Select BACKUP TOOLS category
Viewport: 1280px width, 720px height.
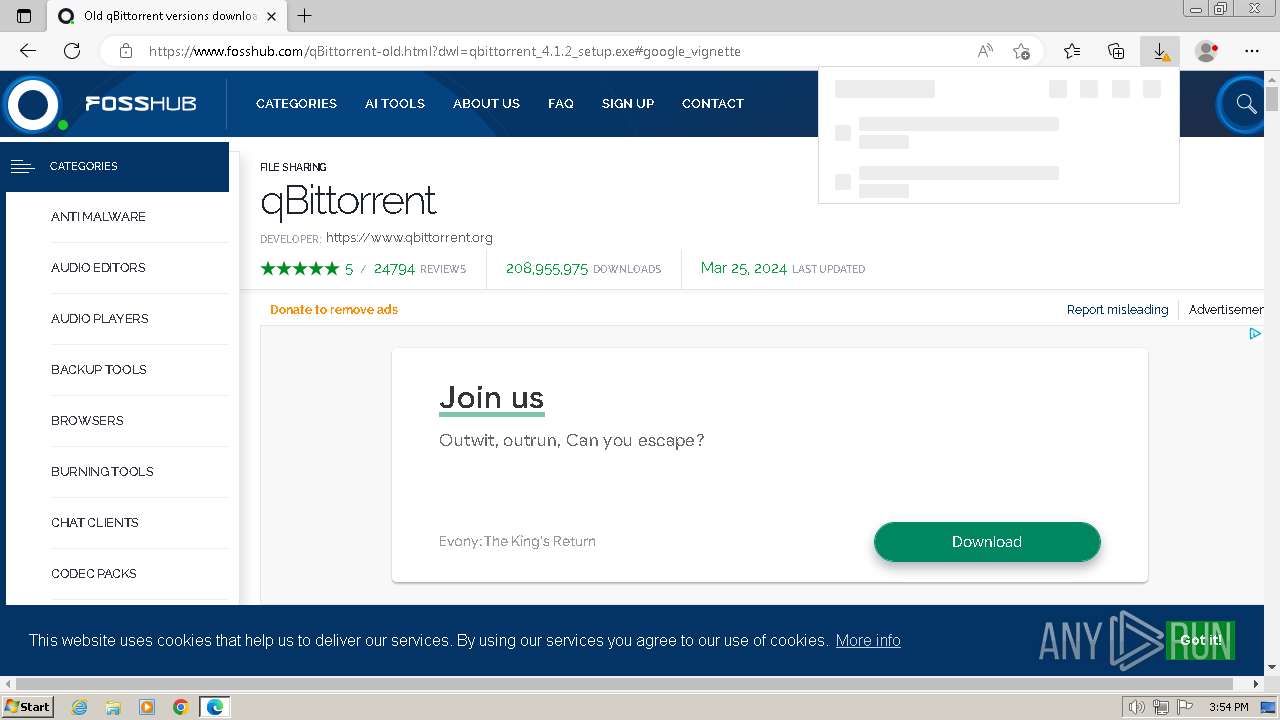[x=99, y=369]
